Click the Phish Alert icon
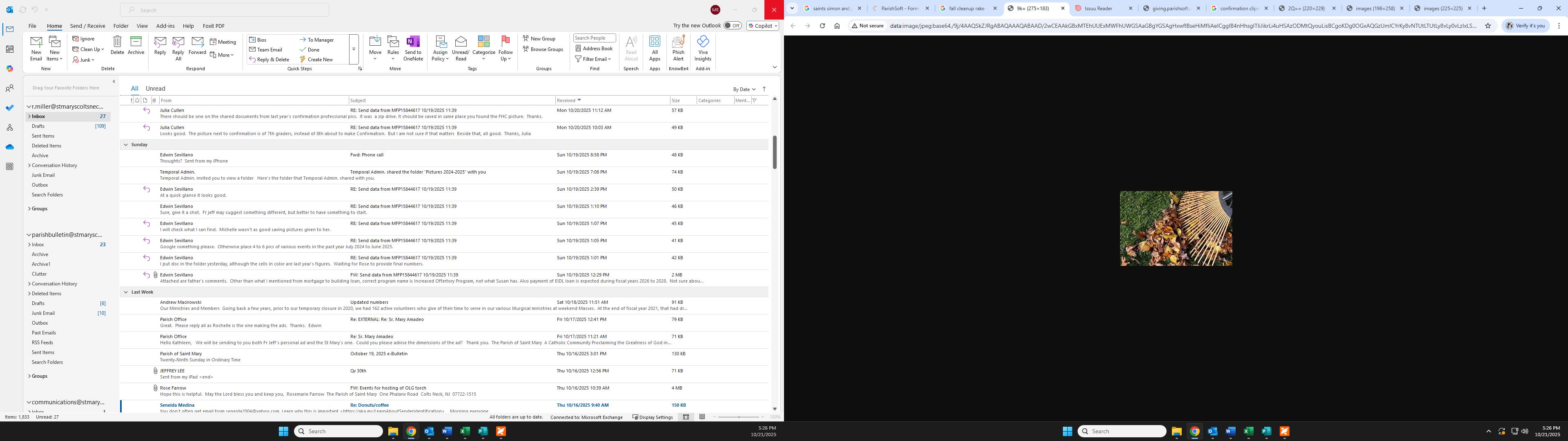The width and height of the screenshot is (1568, 441). point(678,42)
